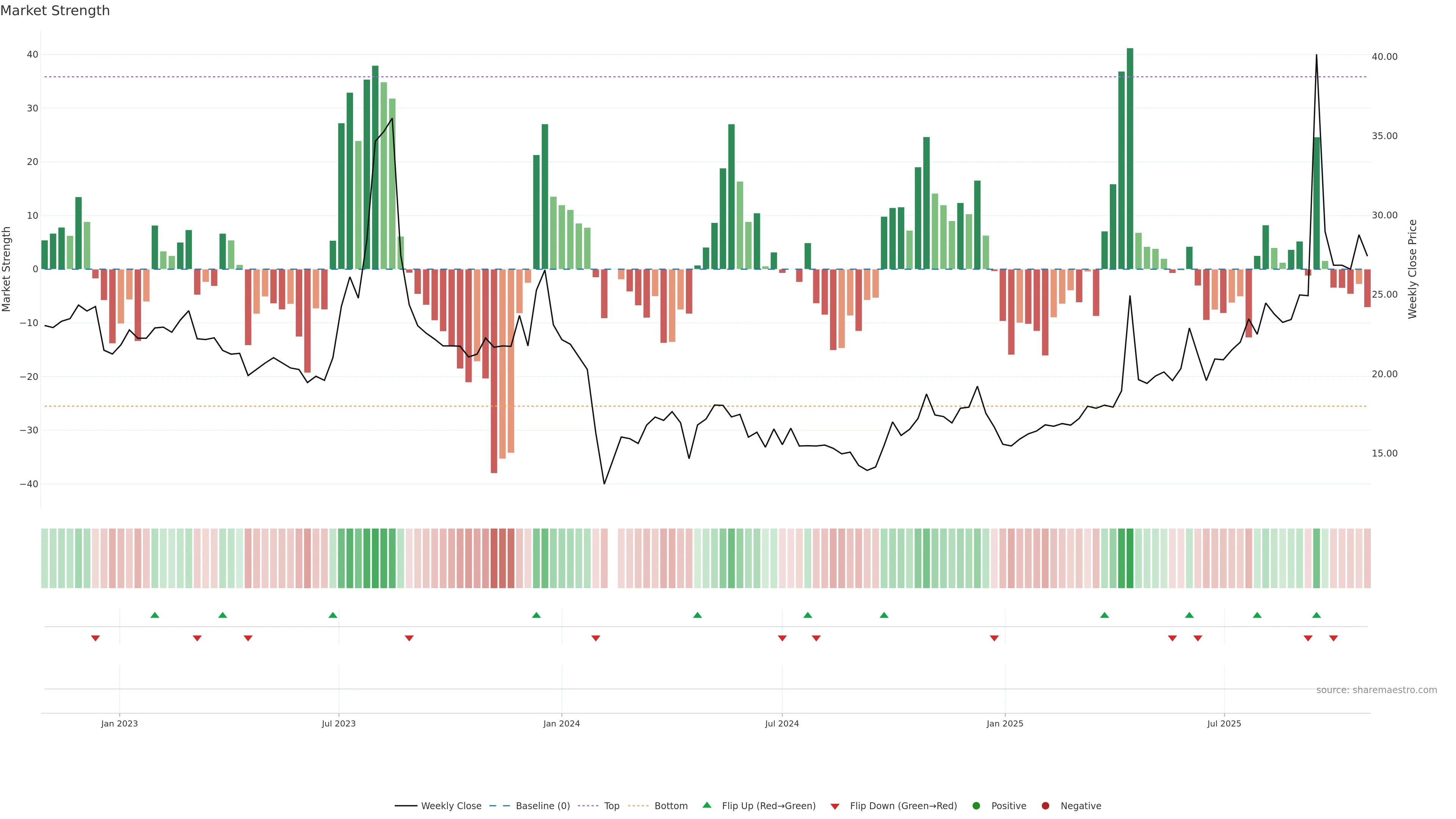Click the green Flip Up triangle legend icon
The width and height of the screenshot is (1456, 819).
click(706, 805)
